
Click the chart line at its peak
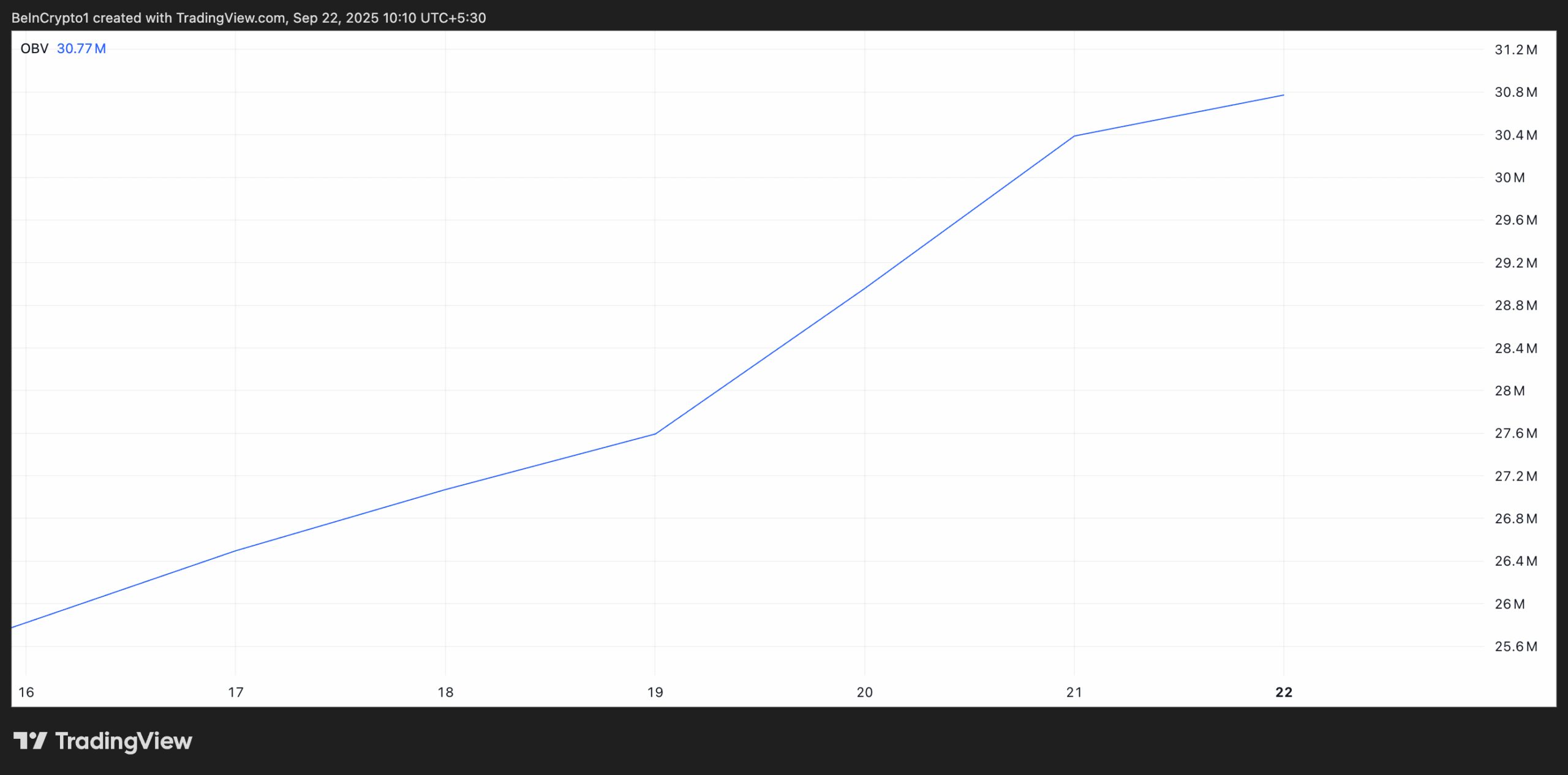1283,95
